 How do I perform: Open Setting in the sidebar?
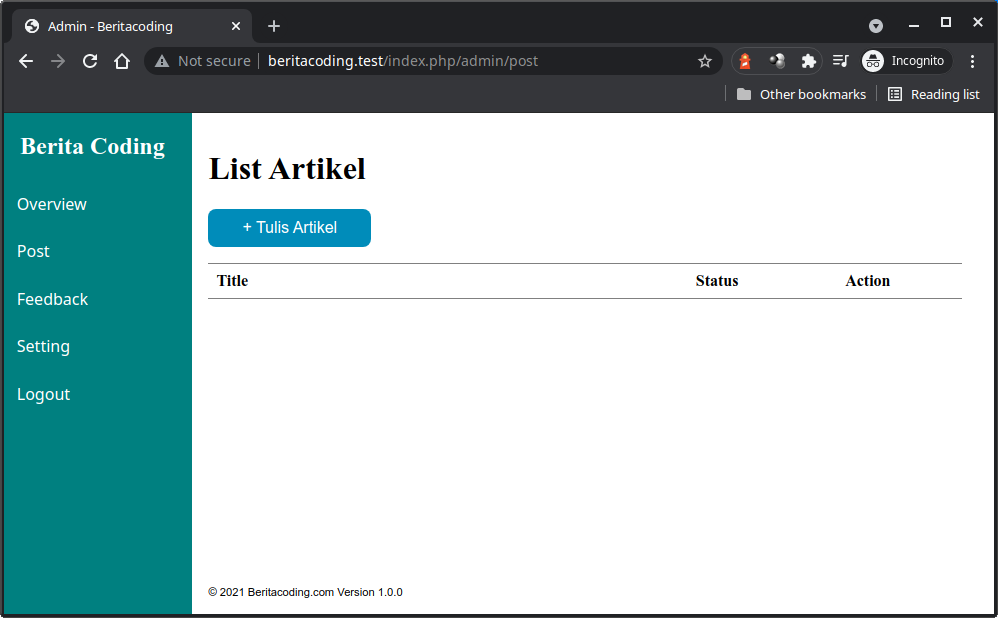coord(44,346)
